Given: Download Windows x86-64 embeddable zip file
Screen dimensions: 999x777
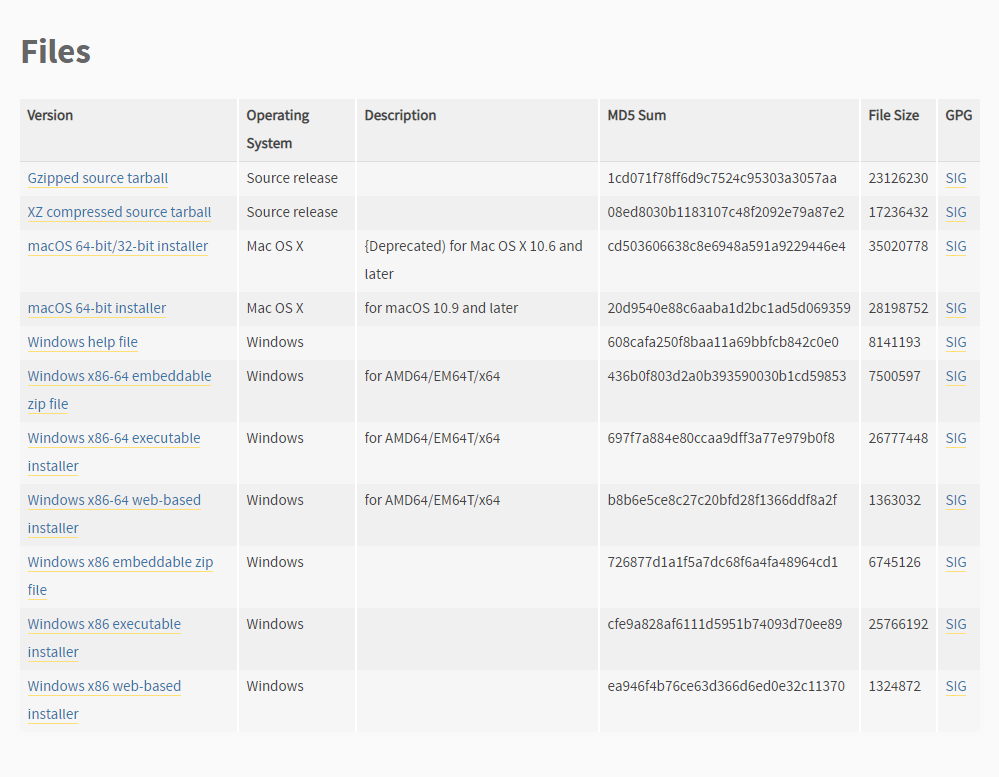Looking at the screenshot, I should coord(119,390).
